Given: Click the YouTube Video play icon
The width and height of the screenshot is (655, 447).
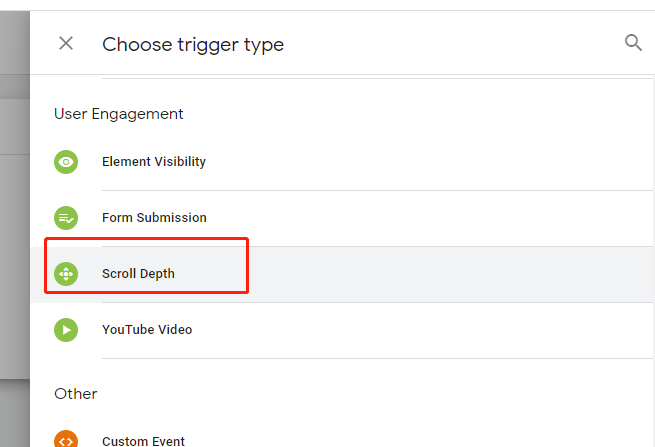Looking at the screenshot, I should coord(66,330).
